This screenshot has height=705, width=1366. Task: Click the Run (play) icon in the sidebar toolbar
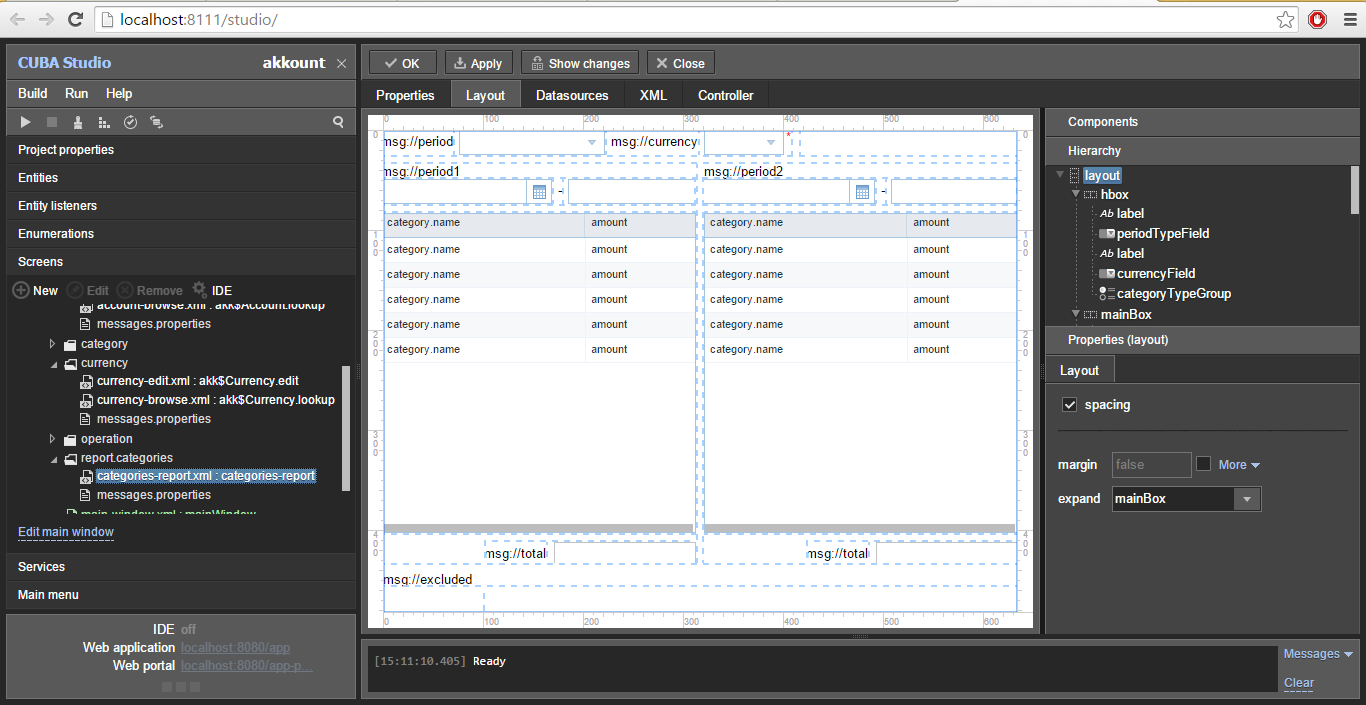[x=26, y=122]
